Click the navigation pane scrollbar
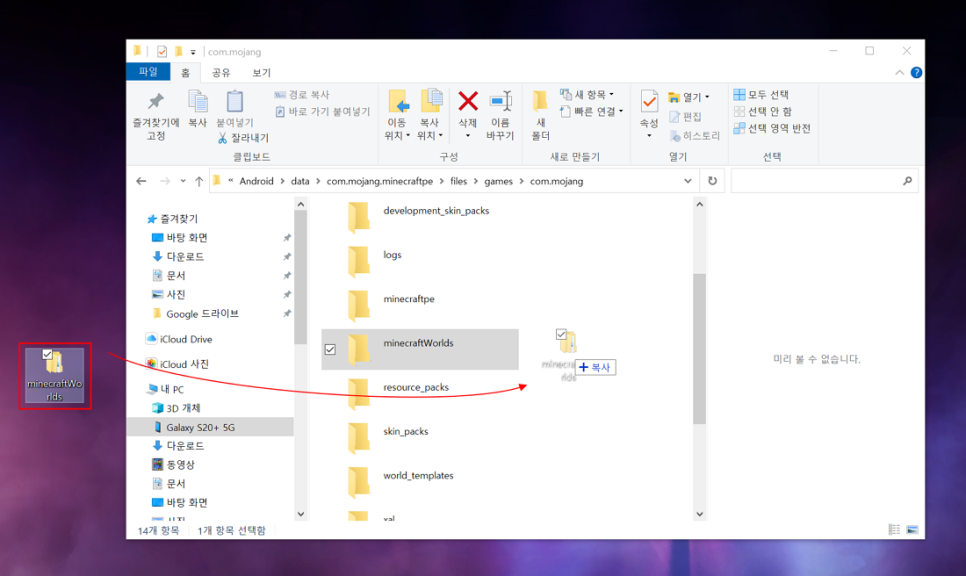The height and width of the screenshot is (576, 966). pos(301,277)
